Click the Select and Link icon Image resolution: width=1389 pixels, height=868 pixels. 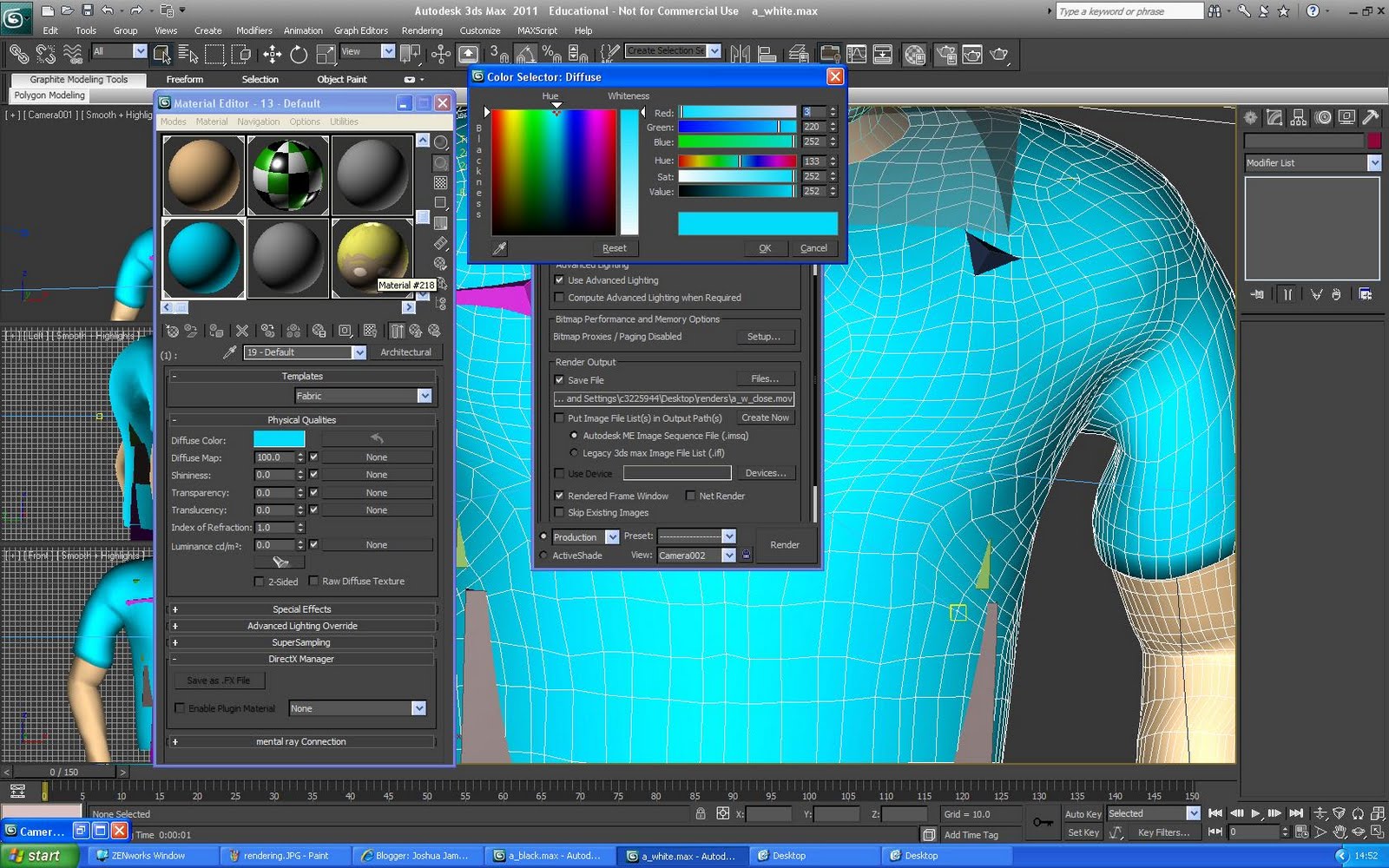(19, 54)
